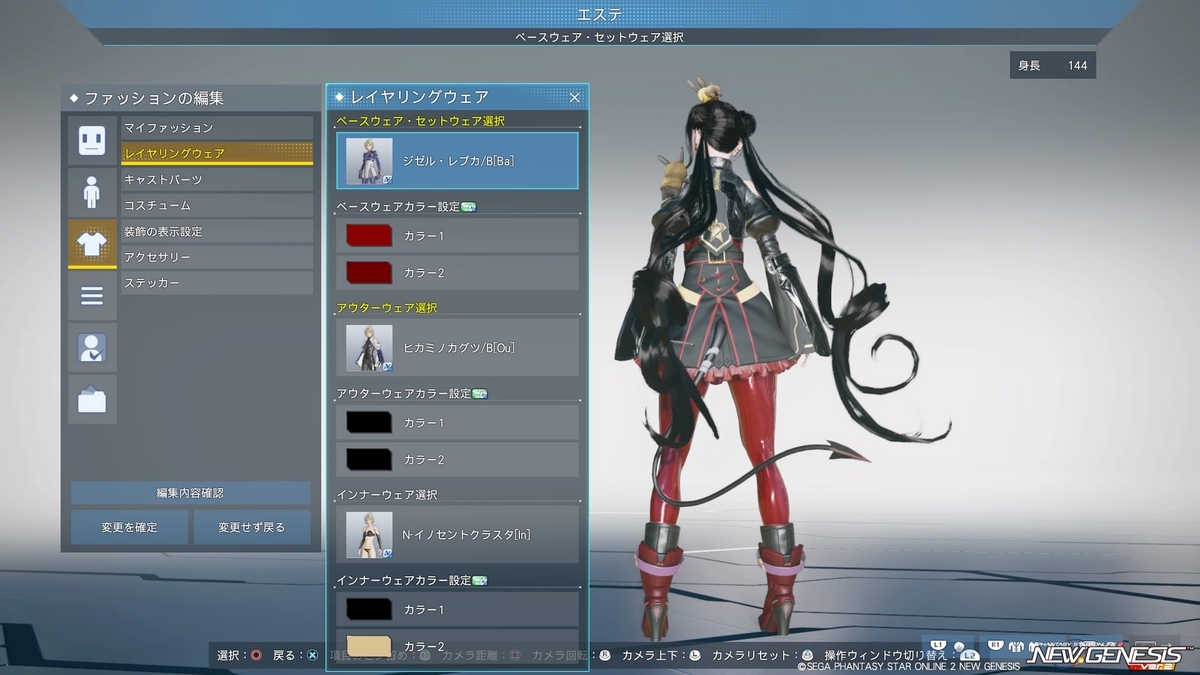Pick inner wear カラー1 black swatch
1200x675 pixels.
pos(368,609)
